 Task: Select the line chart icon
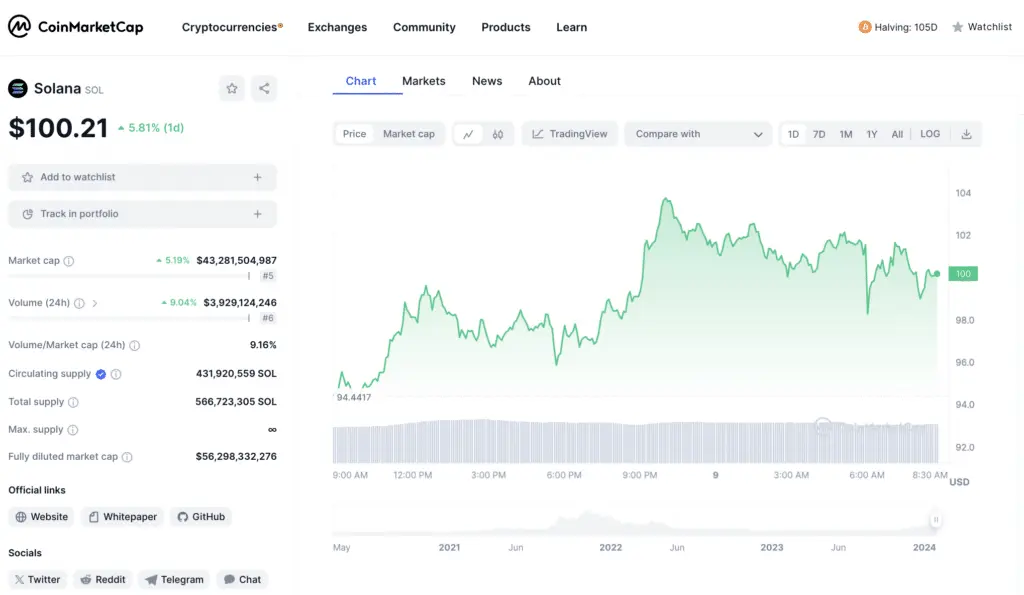pyautogui.click(x=470, y=133)
